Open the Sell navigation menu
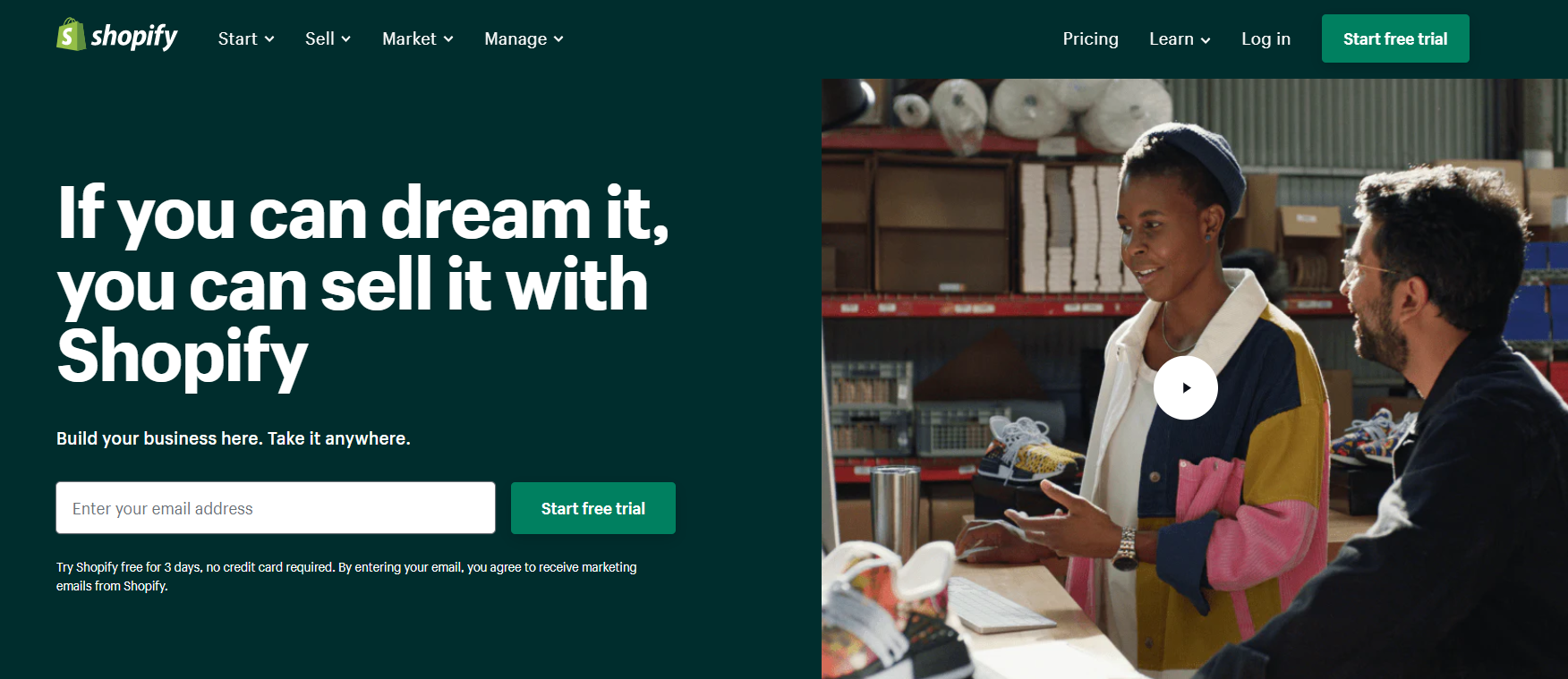This screenshot has width=1568, height=679. tap(328, 38)
